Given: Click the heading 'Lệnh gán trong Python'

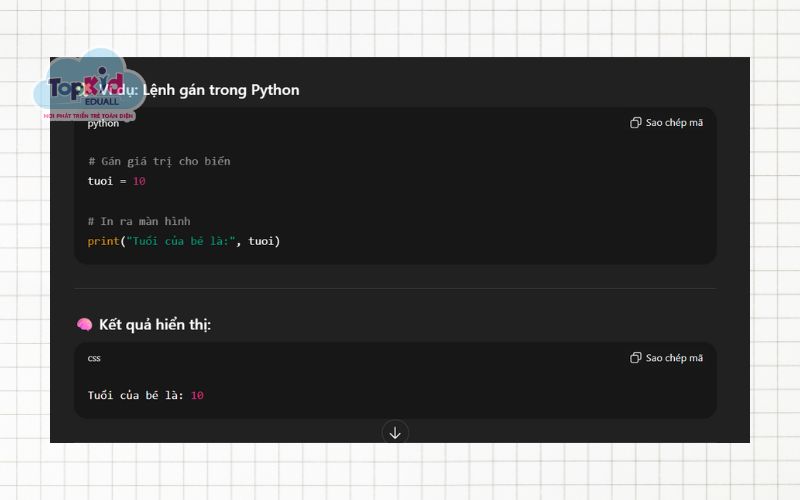Looking at the screenshot, I should [220, 90].
